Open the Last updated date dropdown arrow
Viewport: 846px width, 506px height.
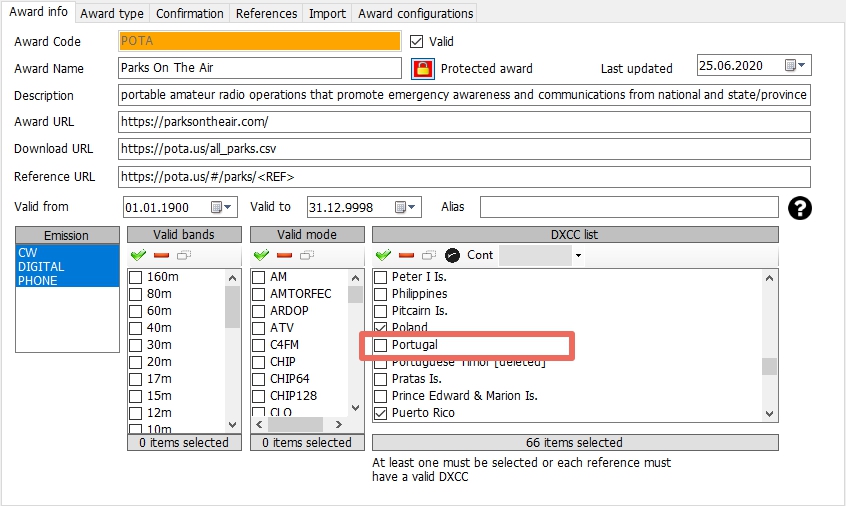point(802,65)
